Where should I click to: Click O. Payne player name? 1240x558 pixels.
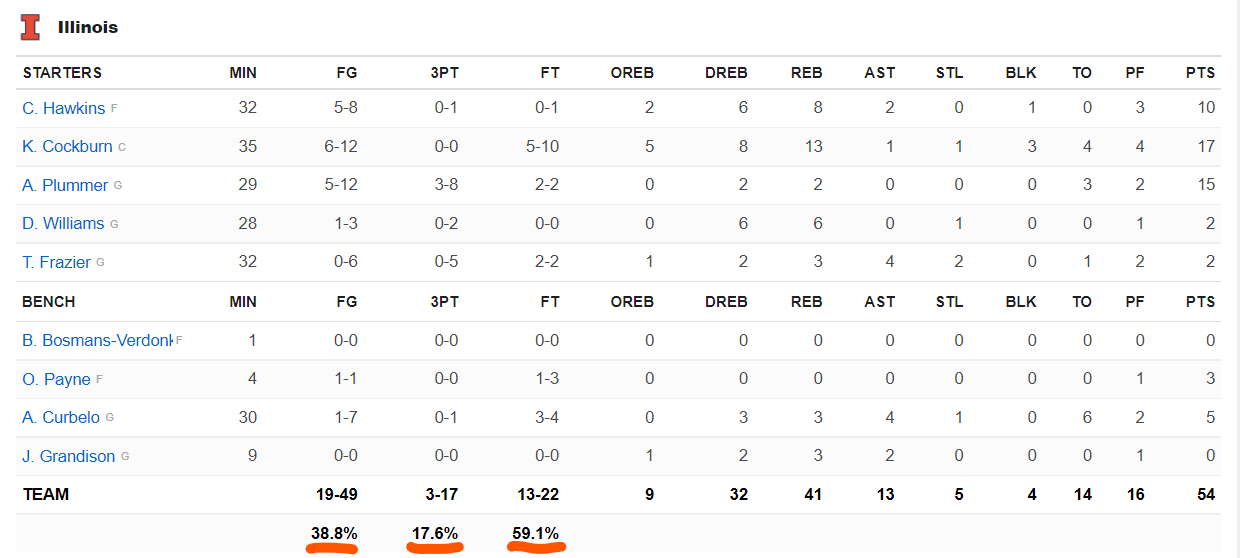(56, 379)
